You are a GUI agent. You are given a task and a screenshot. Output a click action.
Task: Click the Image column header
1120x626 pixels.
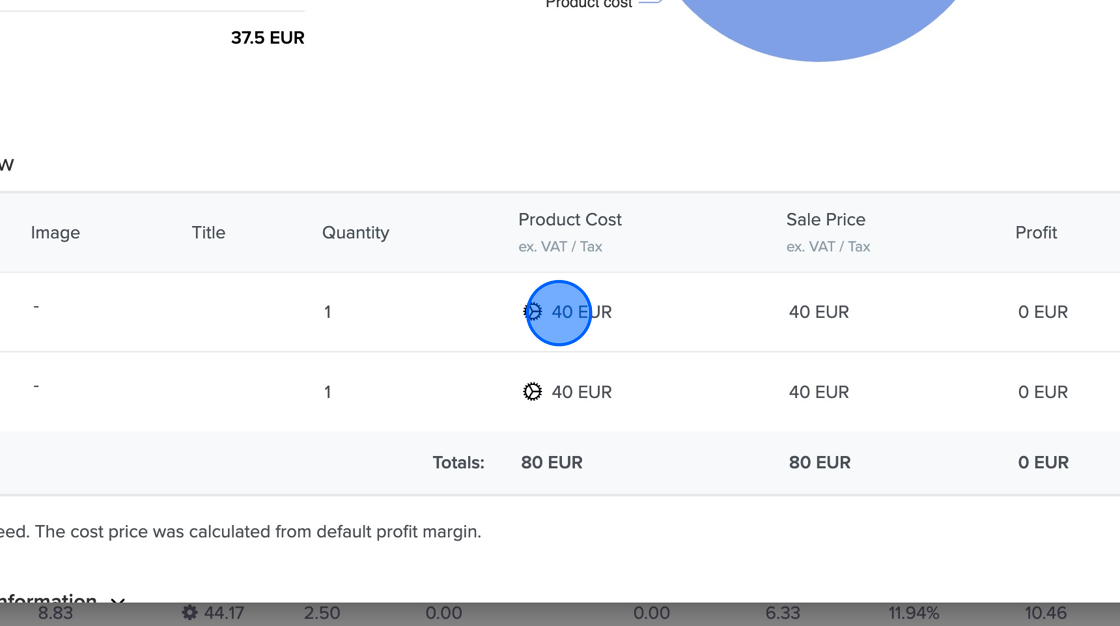(55, 232)
